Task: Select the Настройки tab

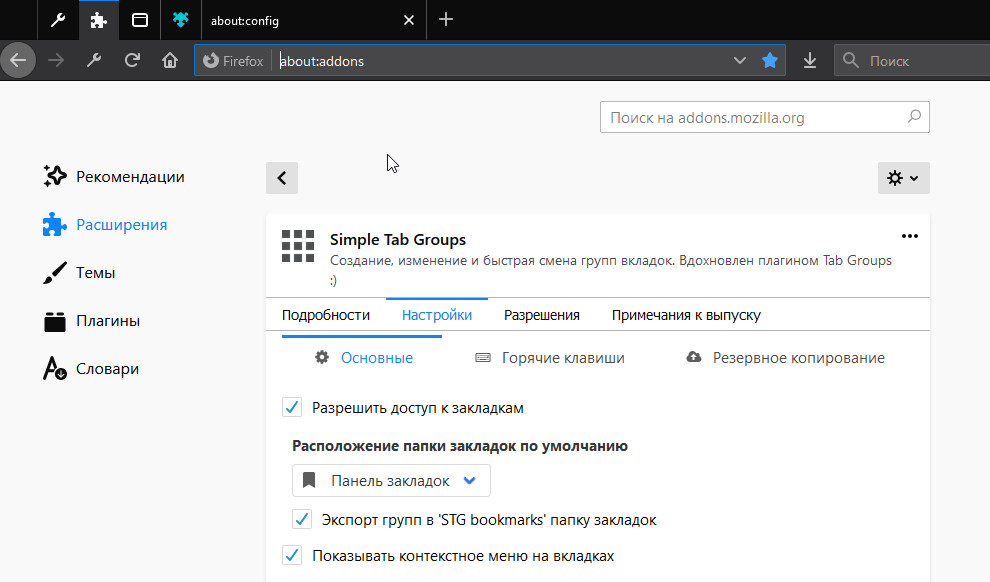Action: click(x=437, y=315)
